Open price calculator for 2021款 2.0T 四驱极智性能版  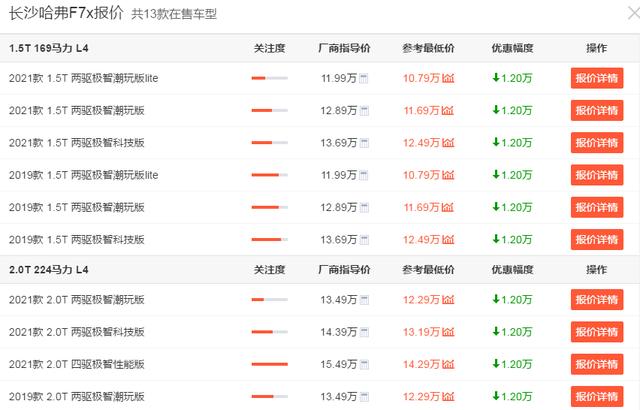pyautogui.click(x=364, y=364)
